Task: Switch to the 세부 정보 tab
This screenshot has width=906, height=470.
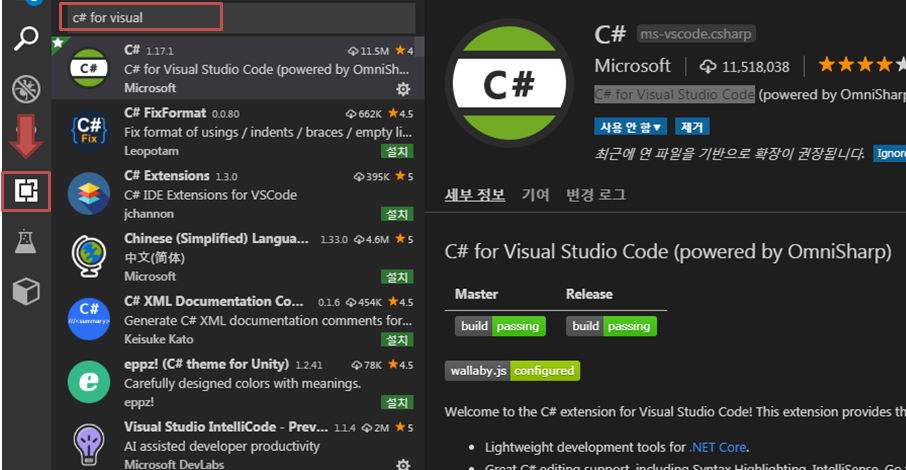Action: [475, 195]
